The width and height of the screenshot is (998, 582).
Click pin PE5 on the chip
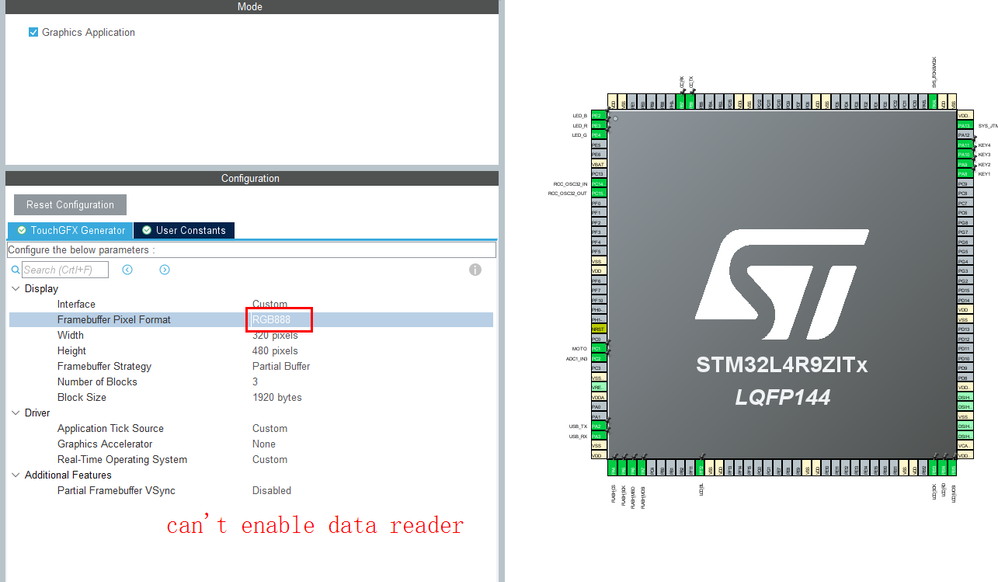tap(598, 145)
